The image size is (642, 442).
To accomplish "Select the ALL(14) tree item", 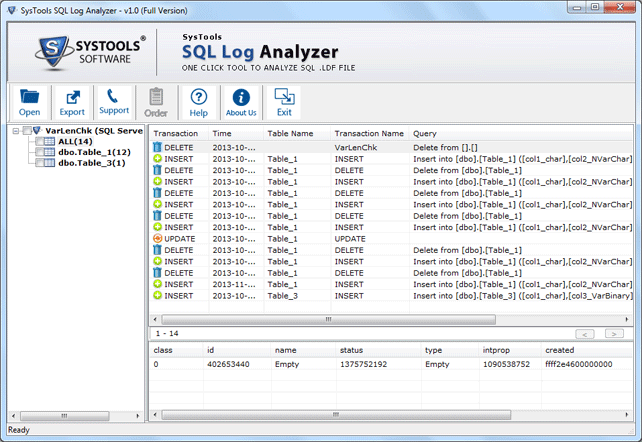I will click(75, 142).
